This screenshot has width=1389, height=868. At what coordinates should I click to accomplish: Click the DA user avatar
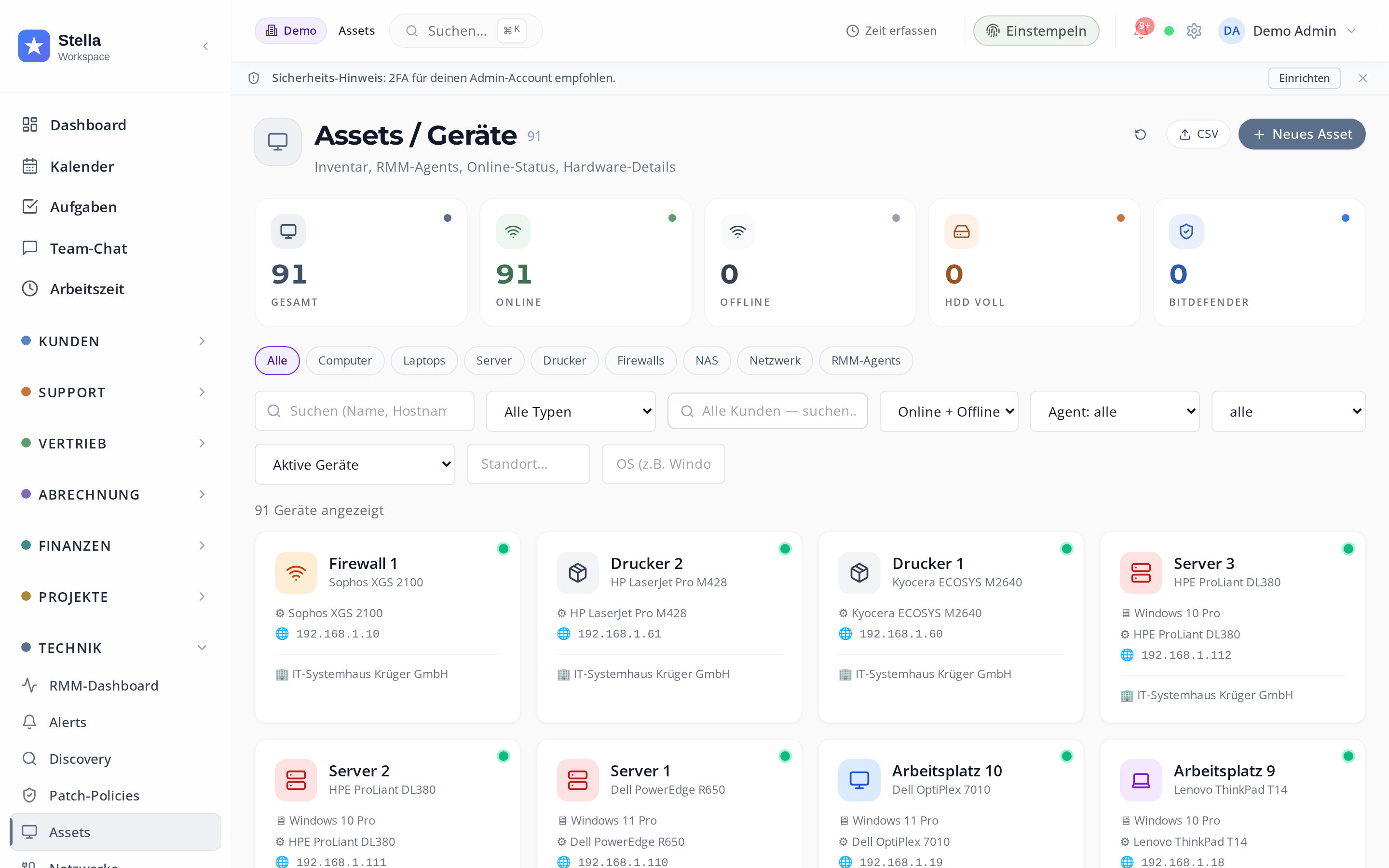coord(1231,31)
